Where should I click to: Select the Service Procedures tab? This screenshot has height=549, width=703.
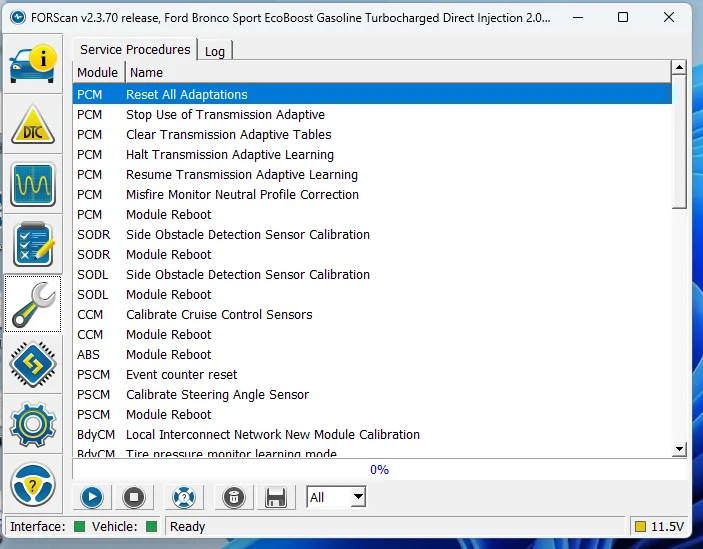[135, 50]
